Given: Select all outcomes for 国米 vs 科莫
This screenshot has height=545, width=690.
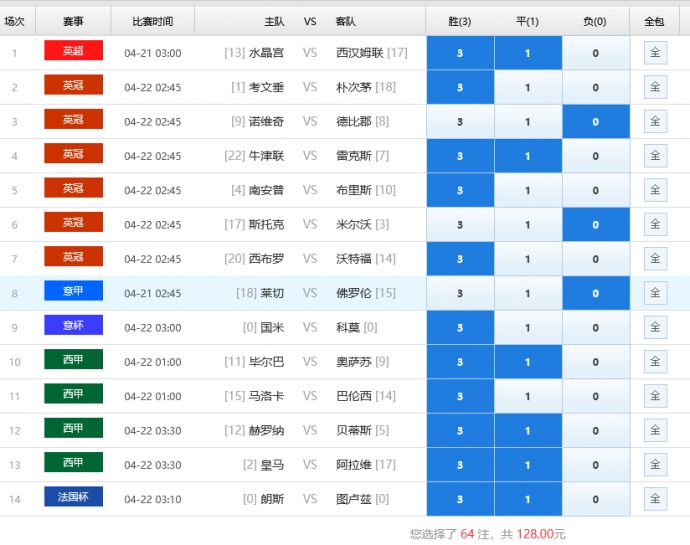Looking at the screenshot, I should coord(655,328).
